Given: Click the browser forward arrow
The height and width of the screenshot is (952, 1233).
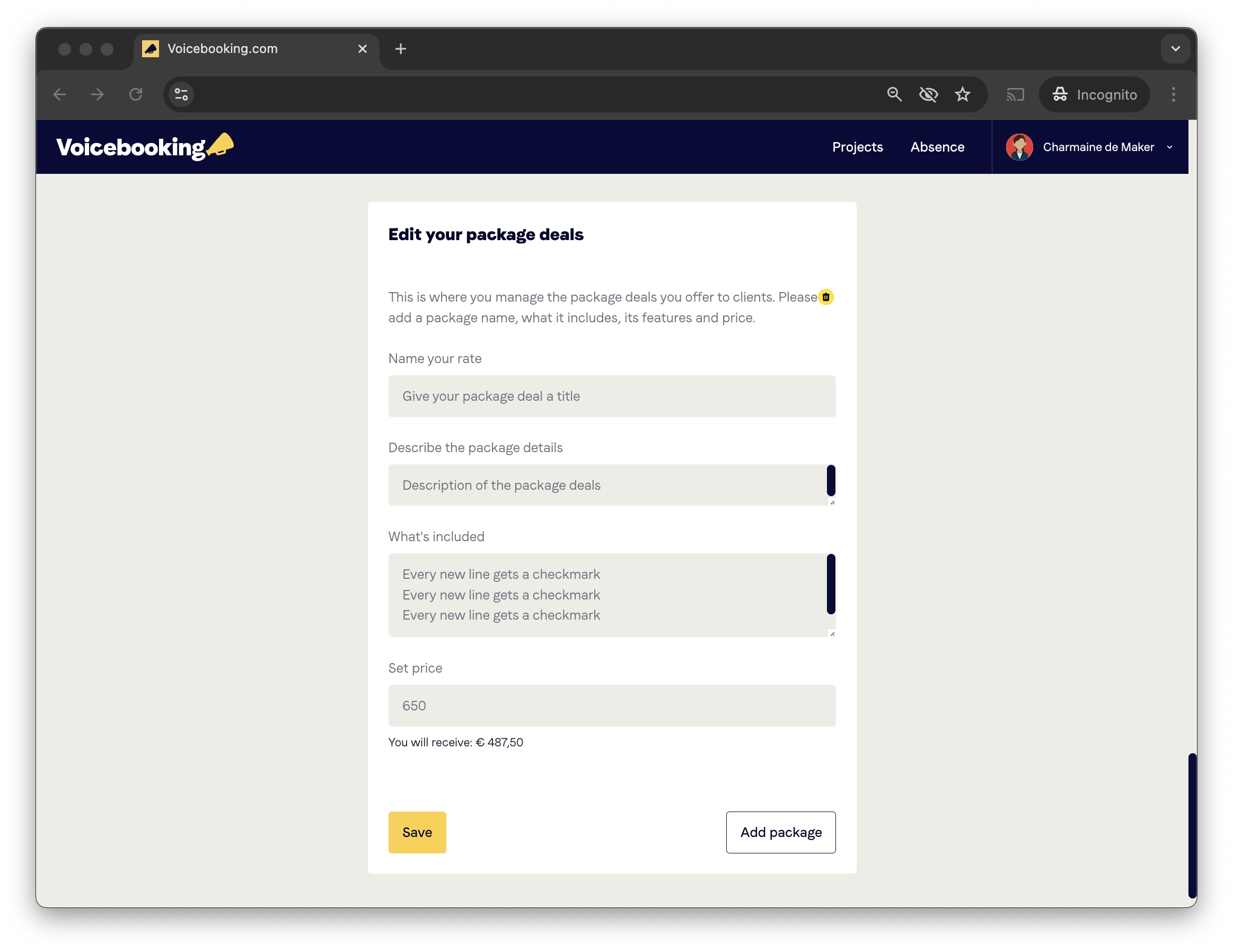Looking at the screenshot, I should tap(98, 94).
